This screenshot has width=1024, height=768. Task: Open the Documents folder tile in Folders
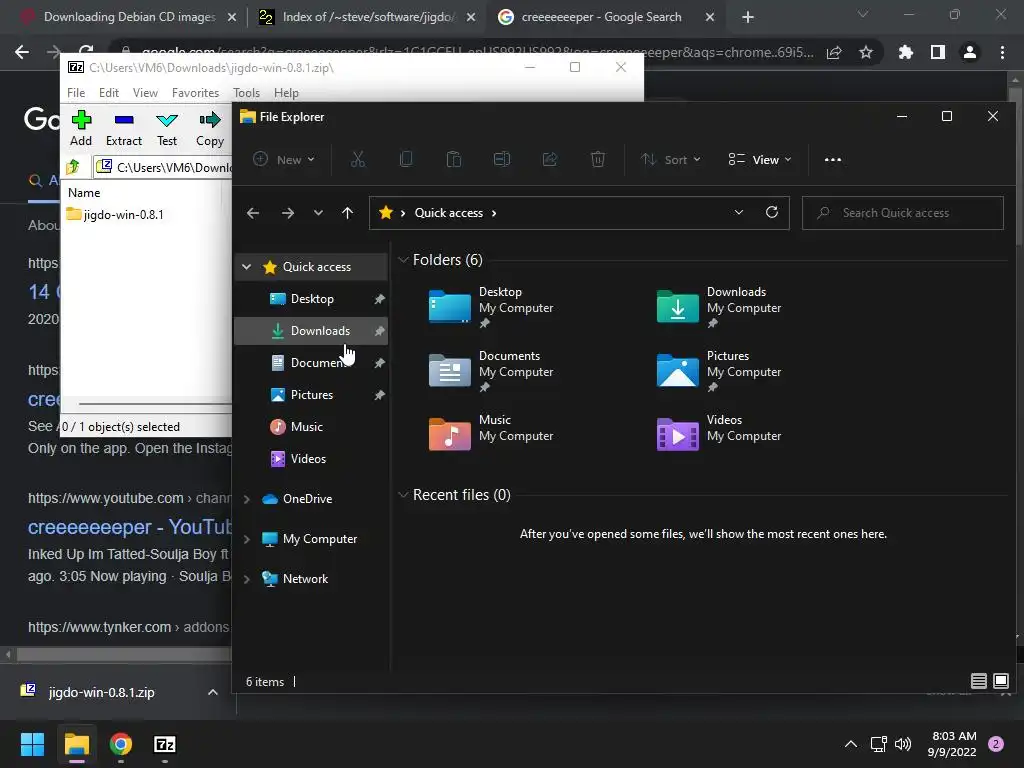click(x=491, y=371)
